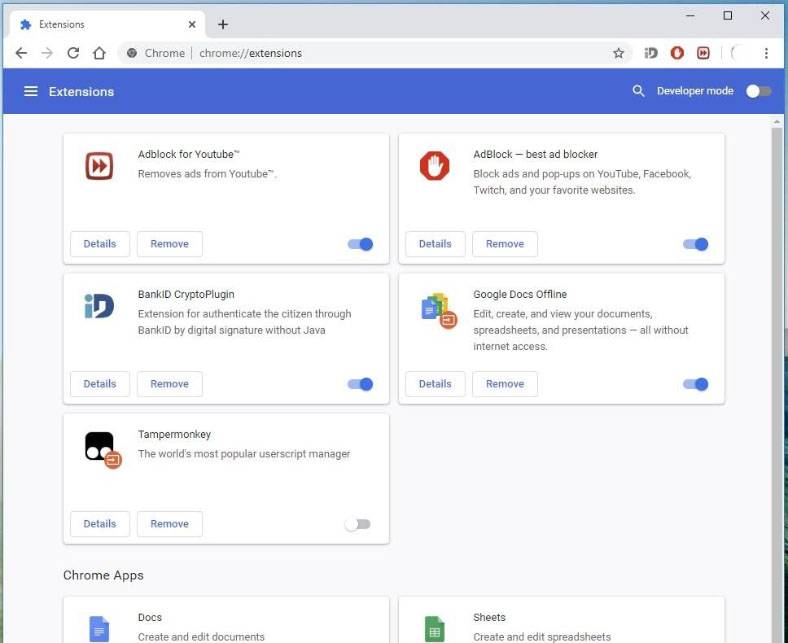
Task: Remove Google Docs Offline extension
Action: click(x=505, y=384)
